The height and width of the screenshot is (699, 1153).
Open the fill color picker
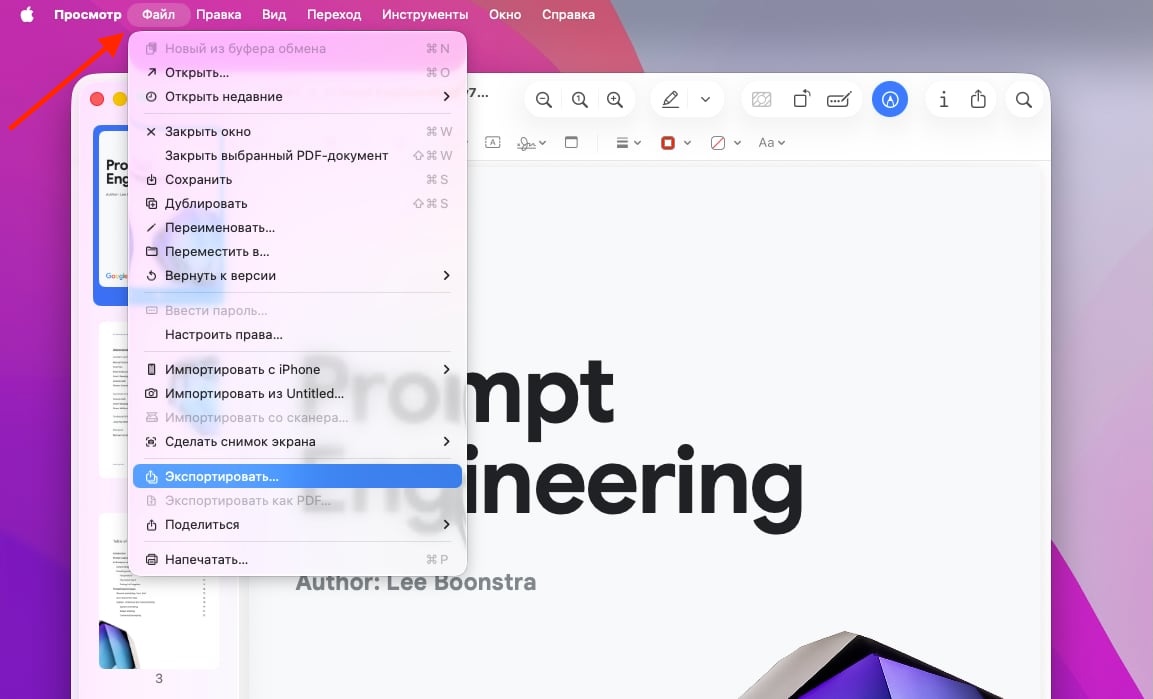(x=725, y=143)
